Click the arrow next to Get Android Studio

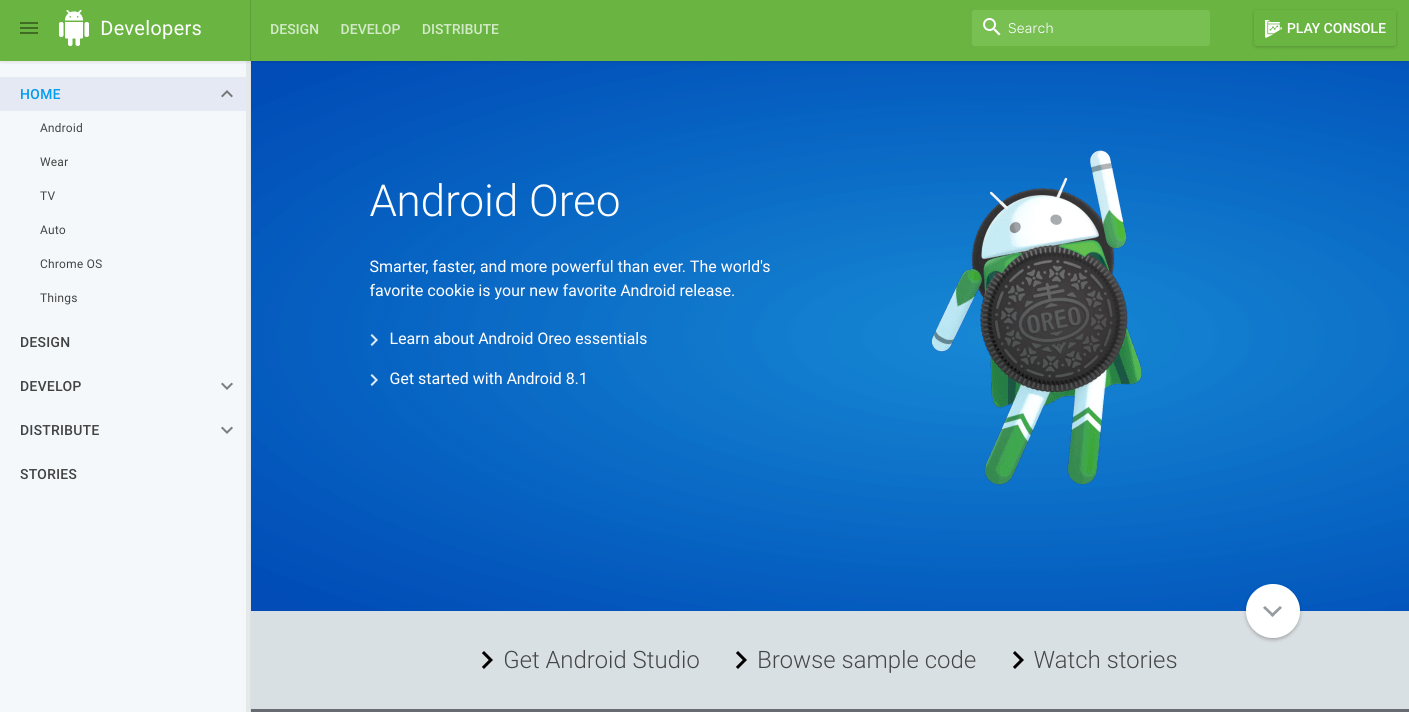487,660
